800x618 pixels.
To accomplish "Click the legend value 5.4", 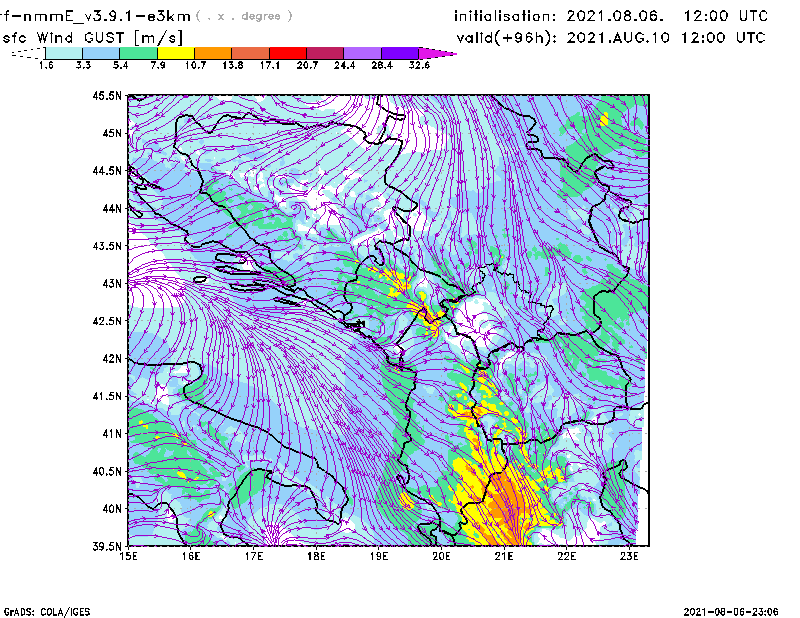I will click(x=120, y=65).
